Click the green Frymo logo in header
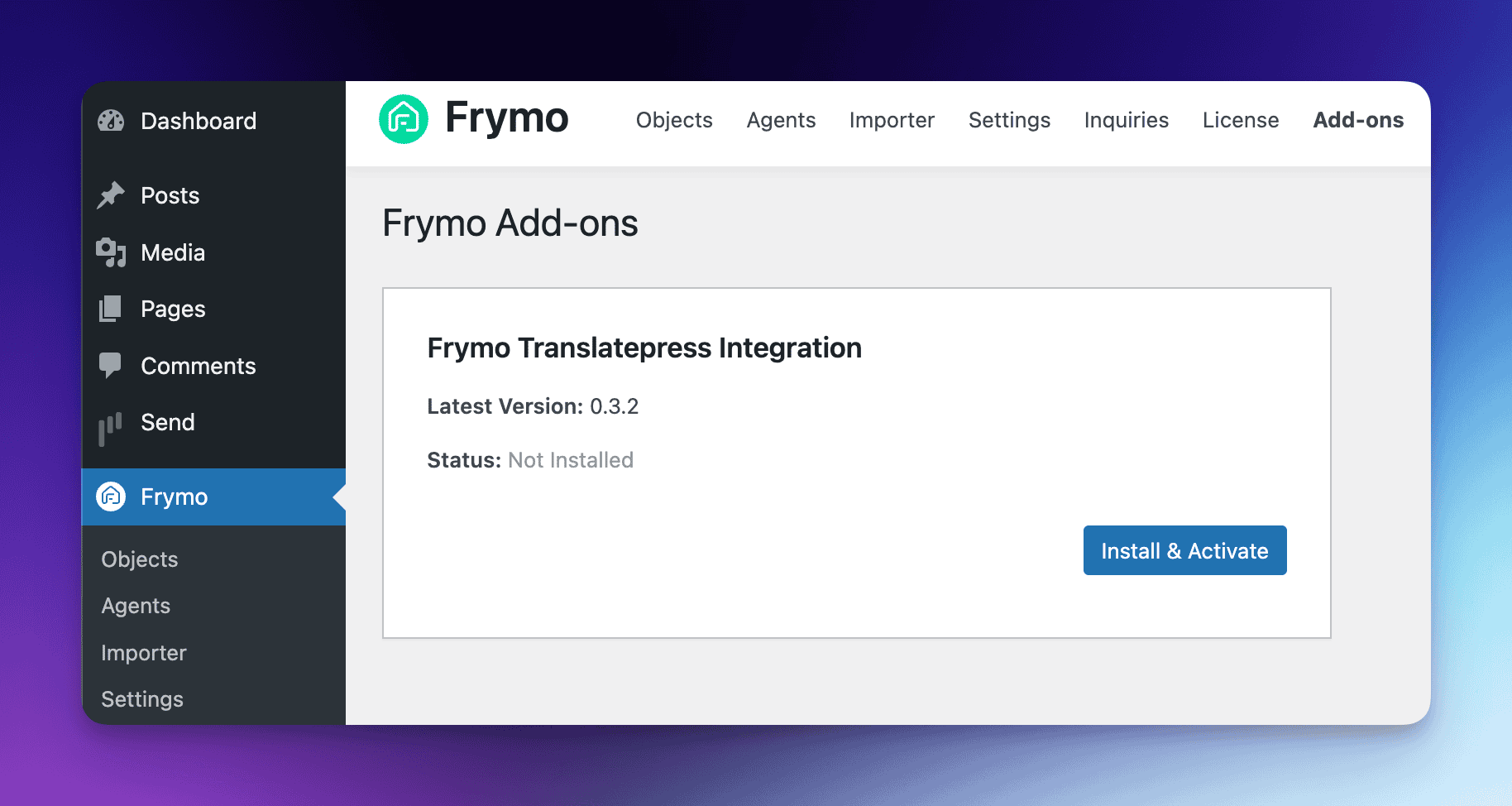This screenshot has height=806, width=1512. pos(404,119)
